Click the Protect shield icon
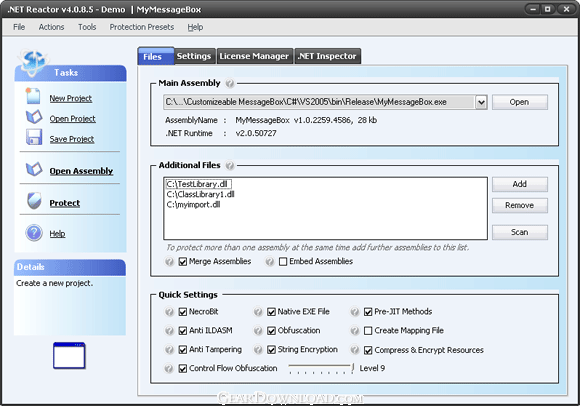The height and width of the screenshot is (406, 580). point(34,201)
